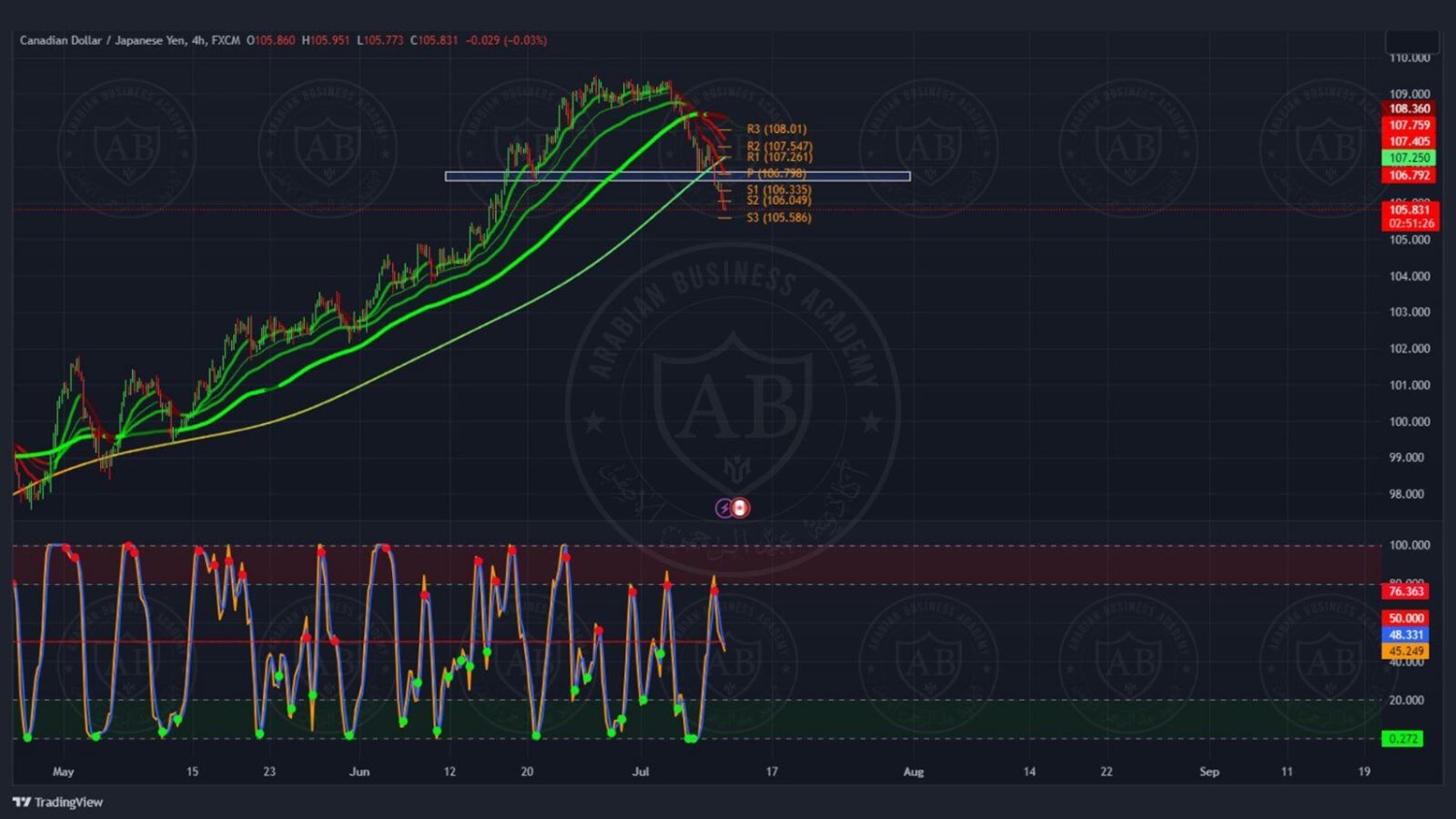Click date 20 on the time axis
The image size is (1456, 819).
pyautogui.click(x=527, y=772)
